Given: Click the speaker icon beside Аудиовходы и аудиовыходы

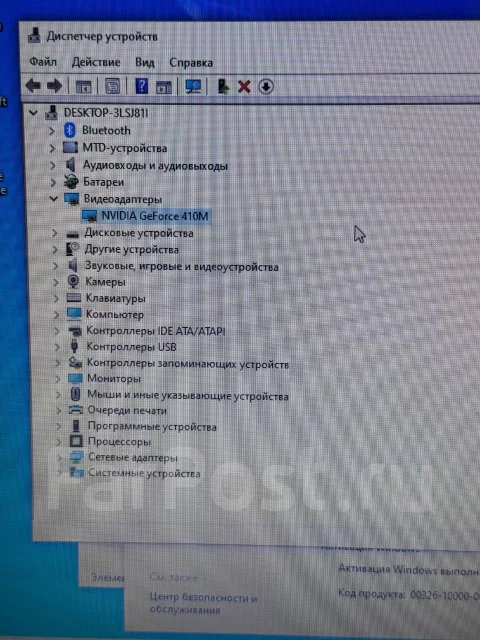Looking at the screenshot, I should tap(71, 165).
